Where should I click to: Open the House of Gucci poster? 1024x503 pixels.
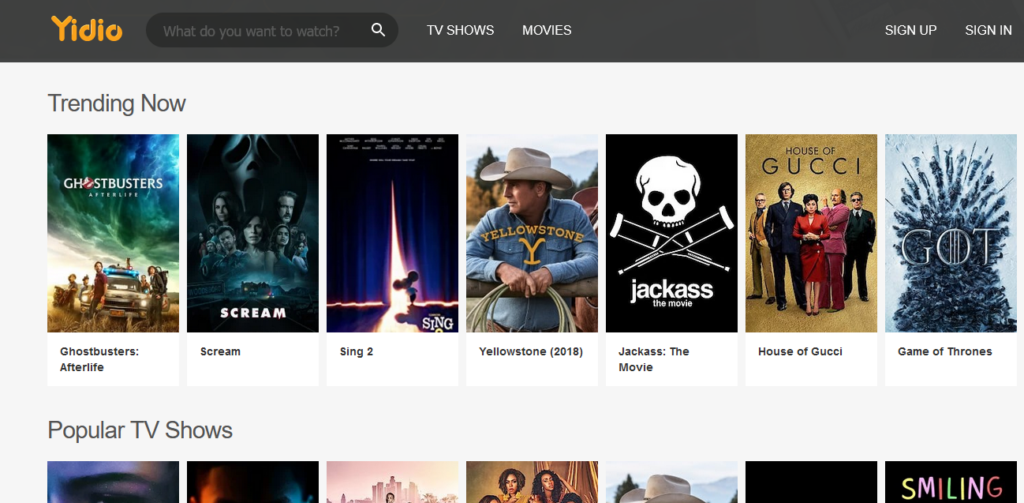(811, 233)
